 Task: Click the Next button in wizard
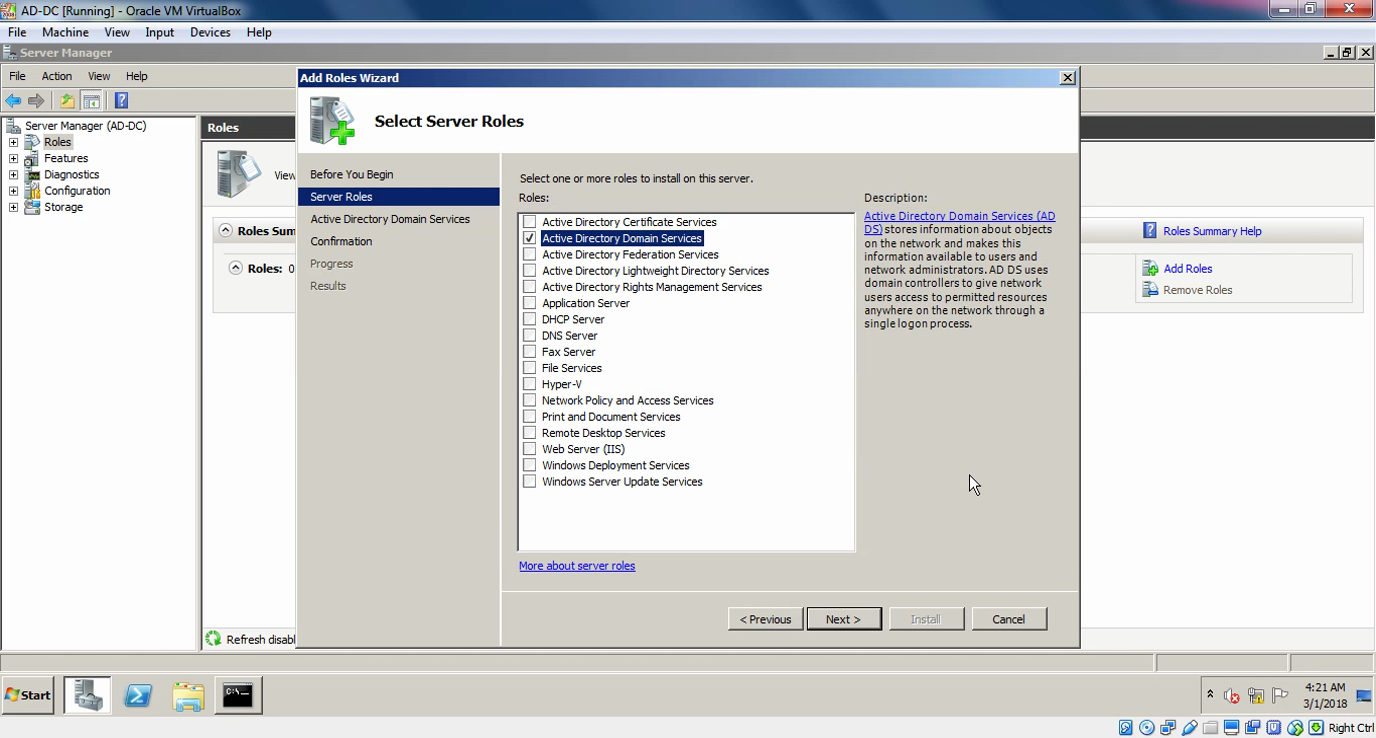click(x=844, y=619)
